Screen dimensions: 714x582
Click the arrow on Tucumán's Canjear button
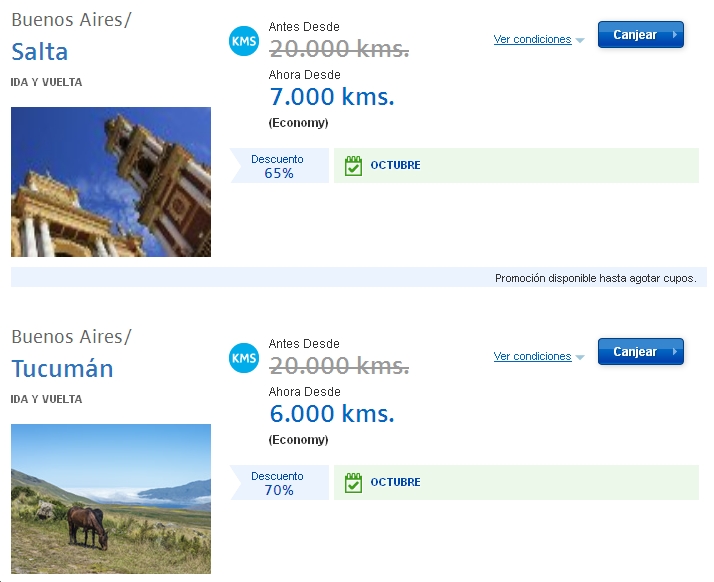pos(676,352)
